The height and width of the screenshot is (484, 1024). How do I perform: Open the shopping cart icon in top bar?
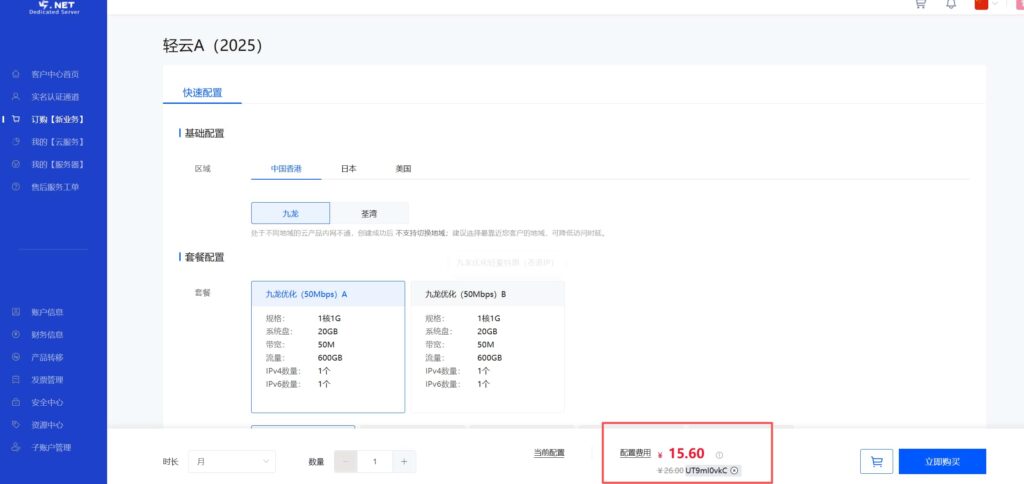tap(920, 5)
